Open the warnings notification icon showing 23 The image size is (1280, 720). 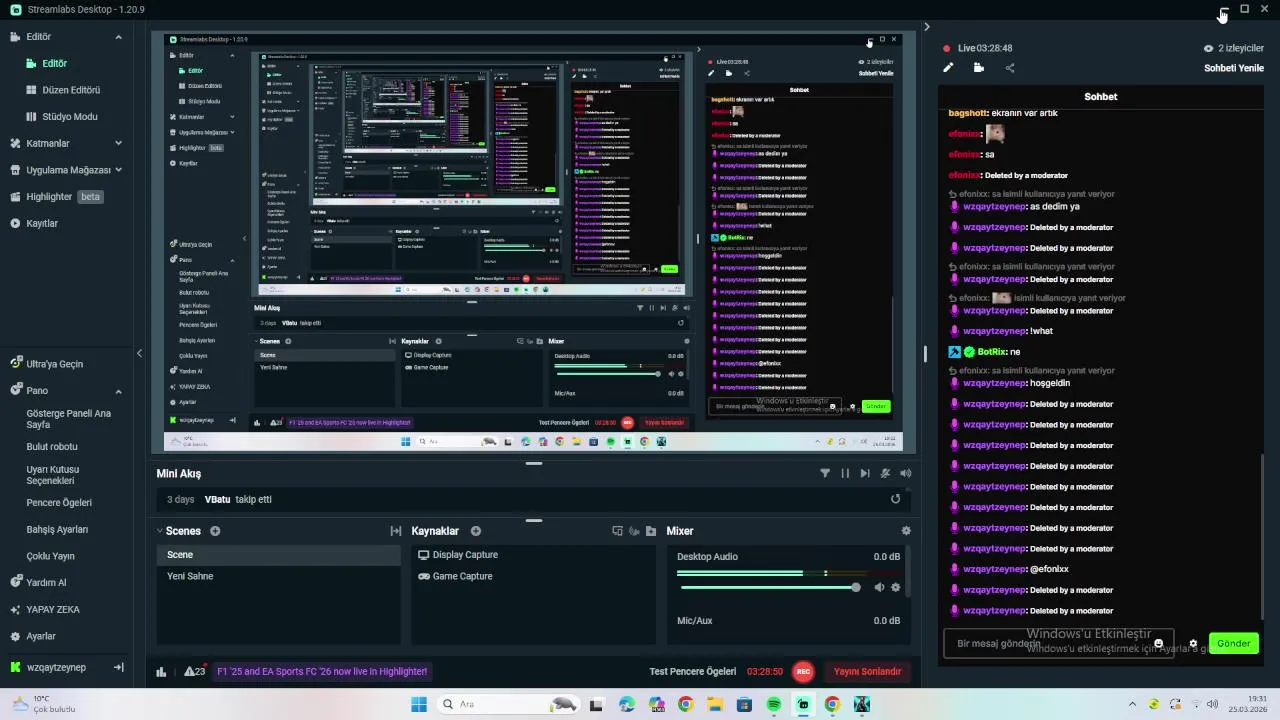point(195,671)
